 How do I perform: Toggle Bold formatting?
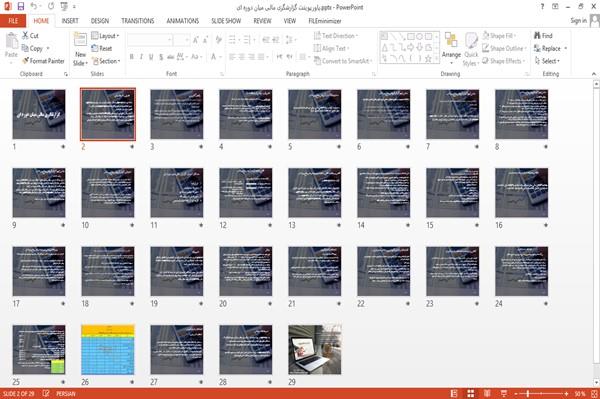coord(132,57)
